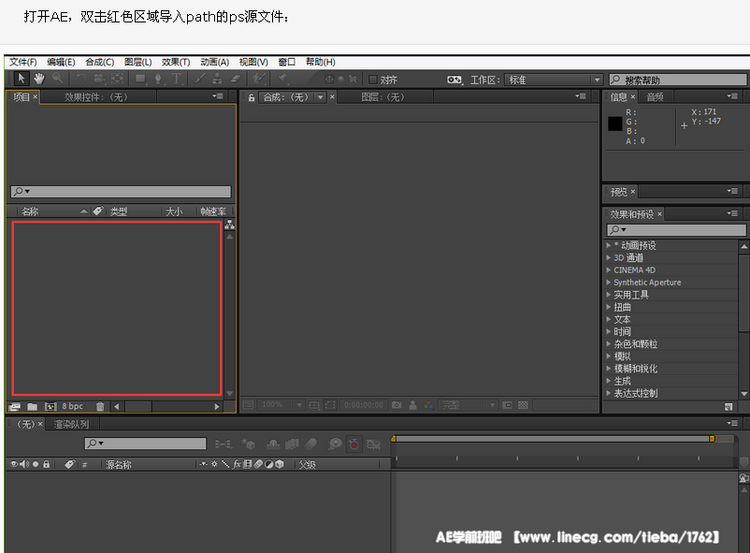Switch to the 音频 tab
This screenshot has height=553, width=750.
(655, 97)
